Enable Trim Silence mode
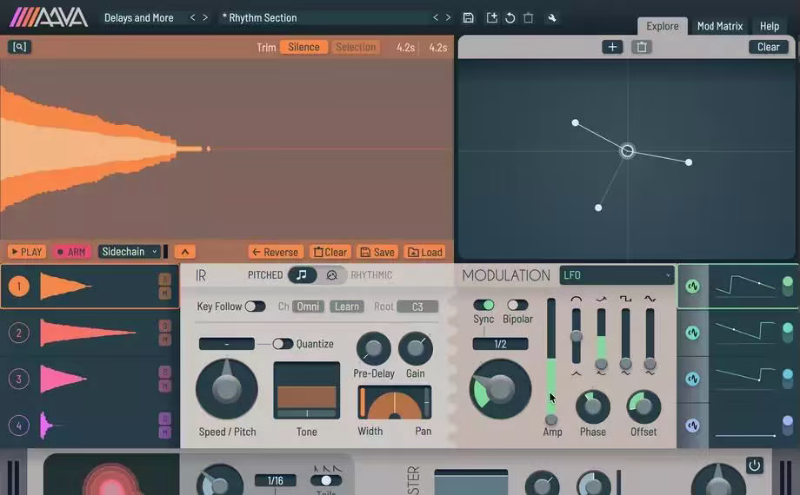This screenshot has width=800, height=495. [x=304, y=47]
